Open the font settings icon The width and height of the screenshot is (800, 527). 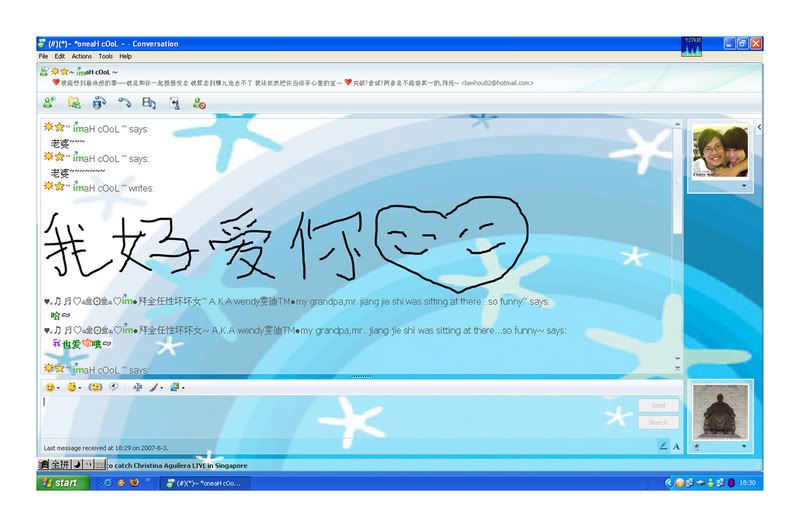pos(138,387)
